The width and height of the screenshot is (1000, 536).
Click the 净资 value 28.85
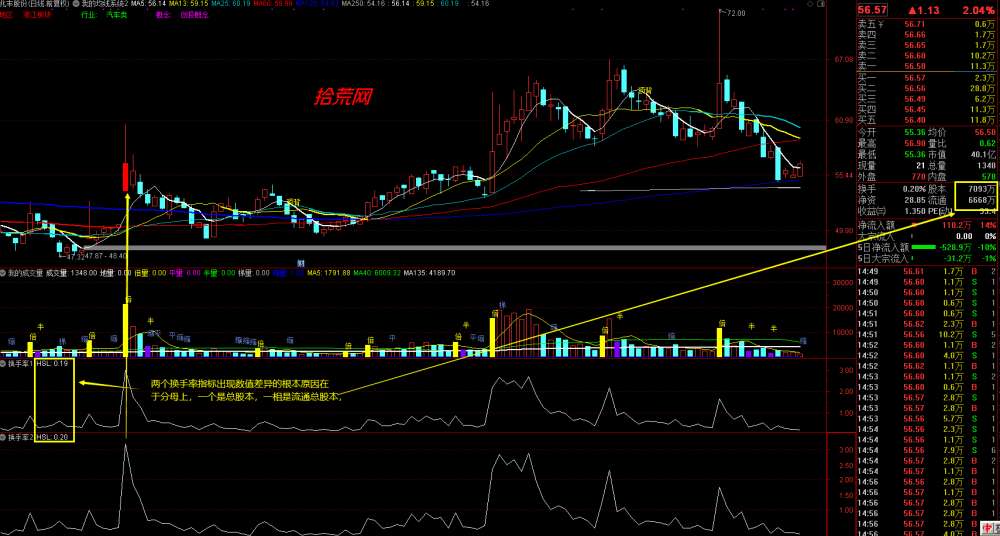click(x=915, y=200)
